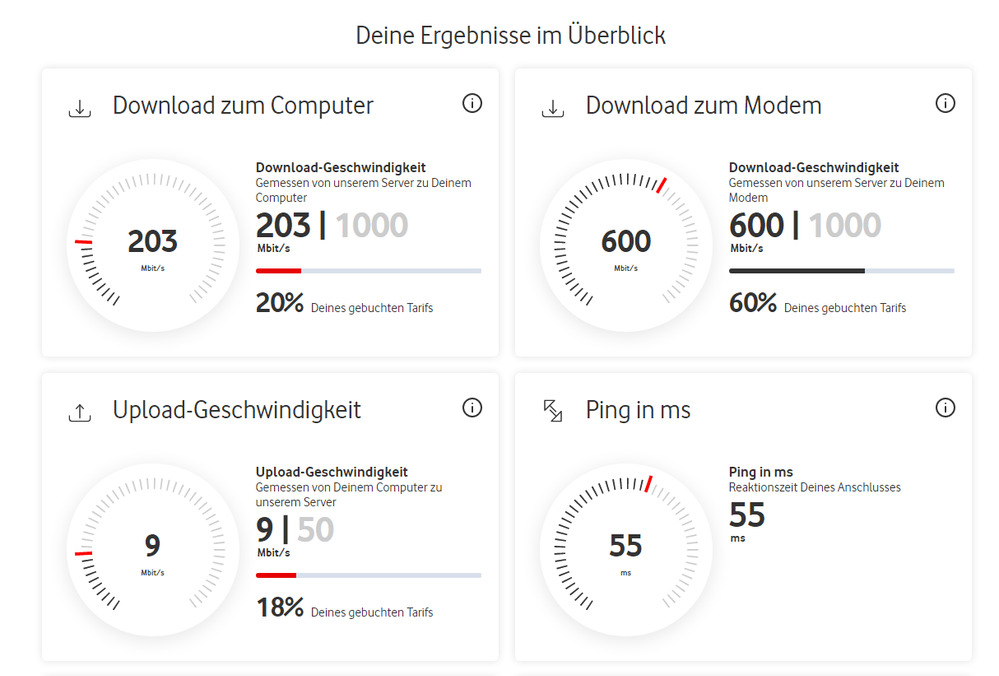Screen dimensions: 999x676
Task: Click the Ping in ms card title
Action: [639, 408]
